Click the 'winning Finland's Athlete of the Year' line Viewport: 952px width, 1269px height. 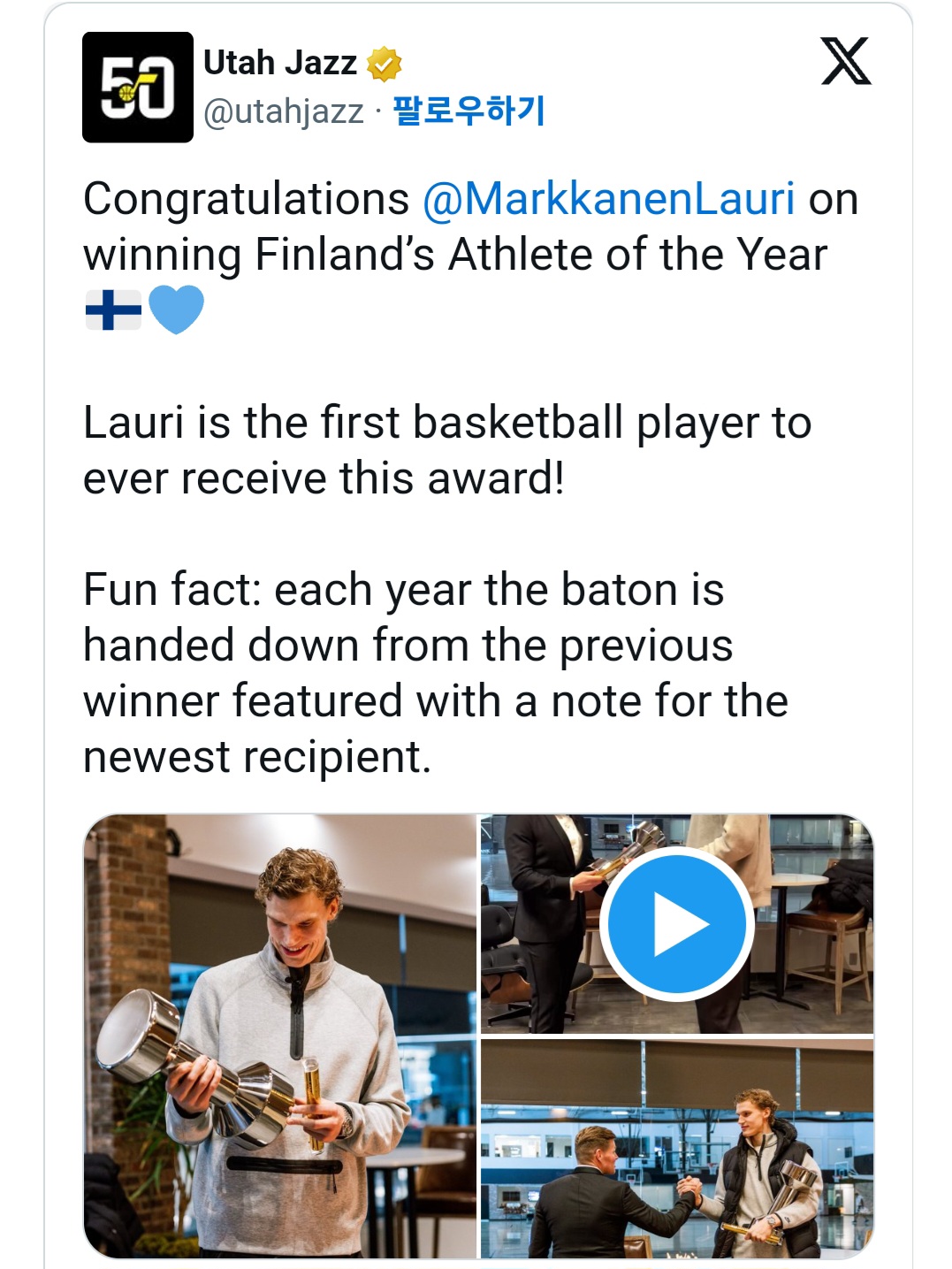click(454, 255)
